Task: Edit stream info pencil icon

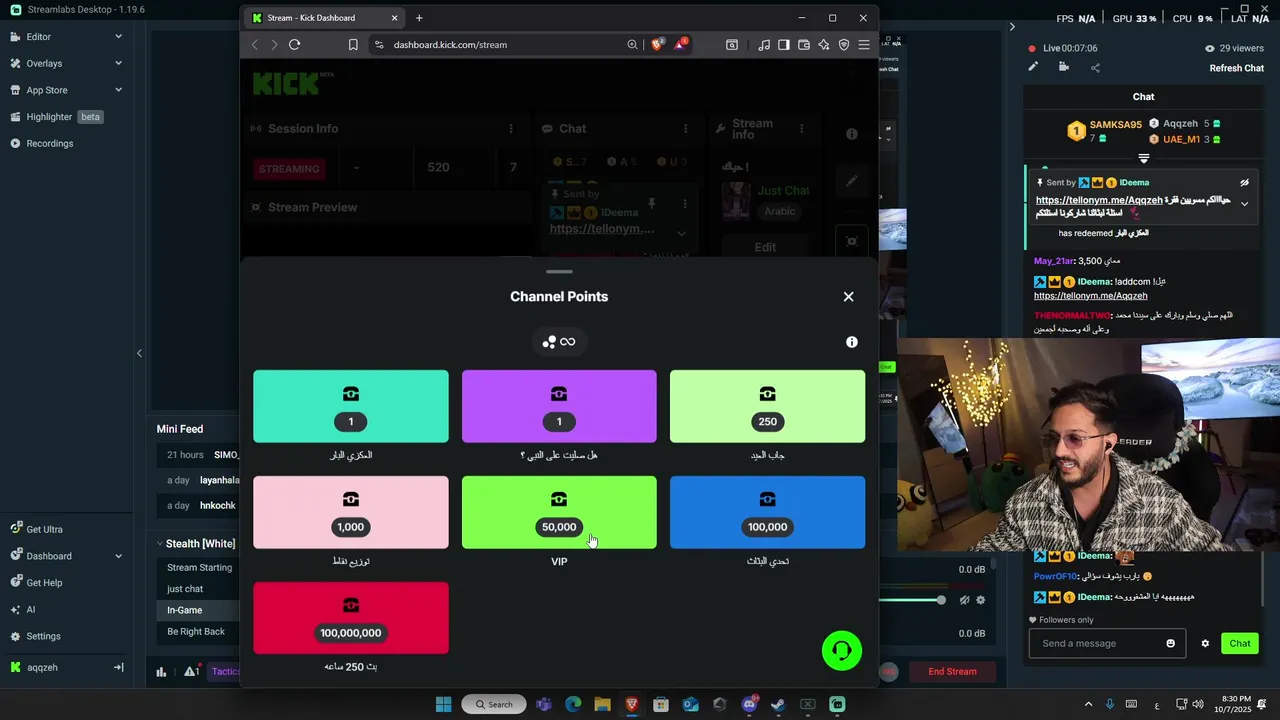Action: point(1033,67)
